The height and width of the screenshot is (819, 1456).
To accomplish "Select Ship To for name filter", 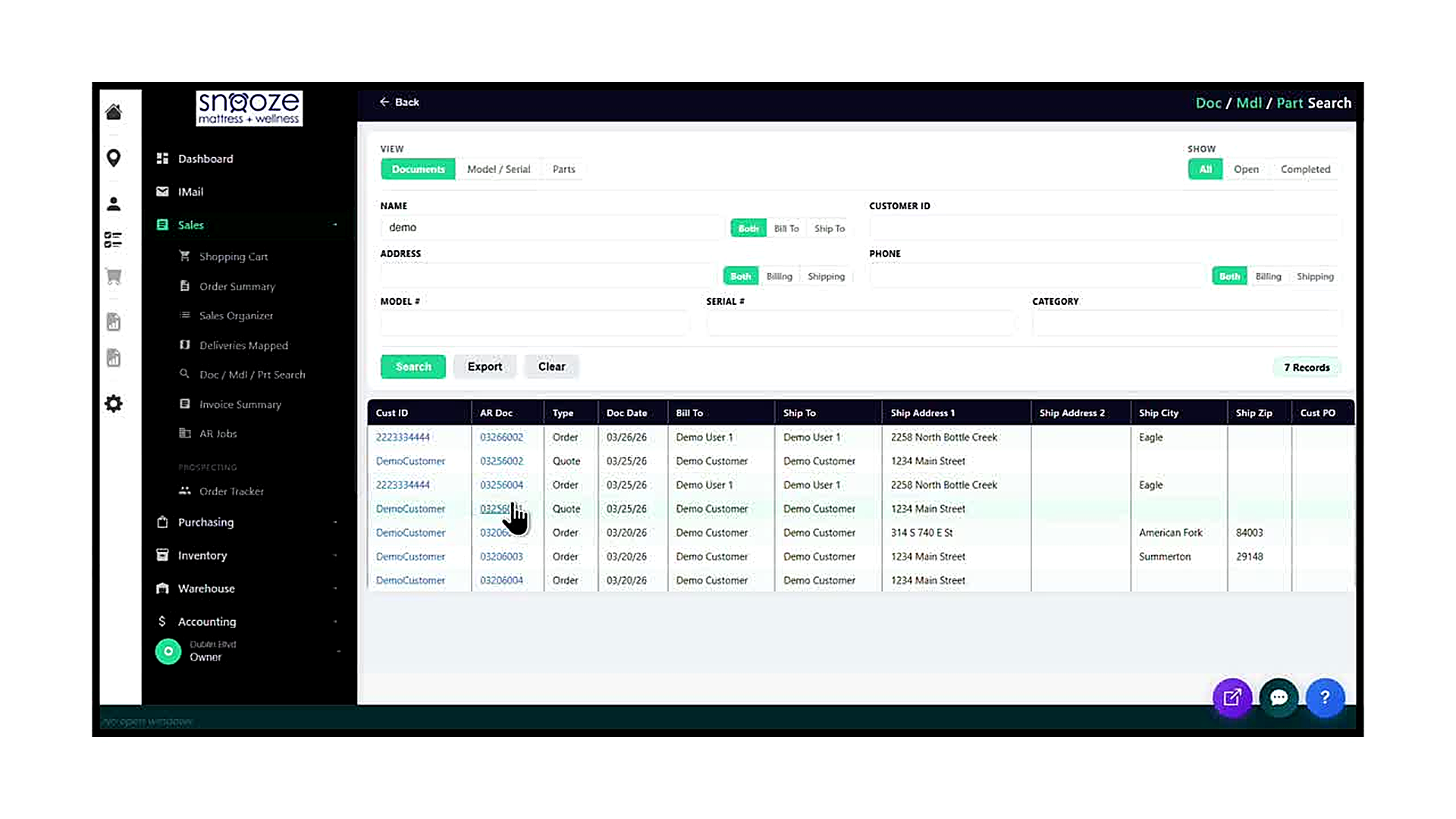I will [x=830, y=228].
